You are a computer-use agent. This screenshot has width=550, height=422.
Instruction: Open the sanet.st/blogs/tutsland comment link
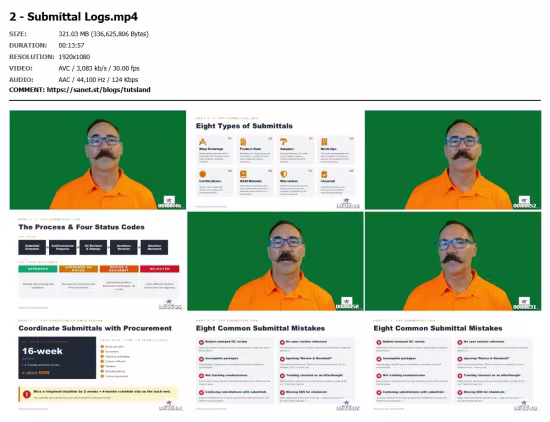pyautogui.click(x=99, y=90)
